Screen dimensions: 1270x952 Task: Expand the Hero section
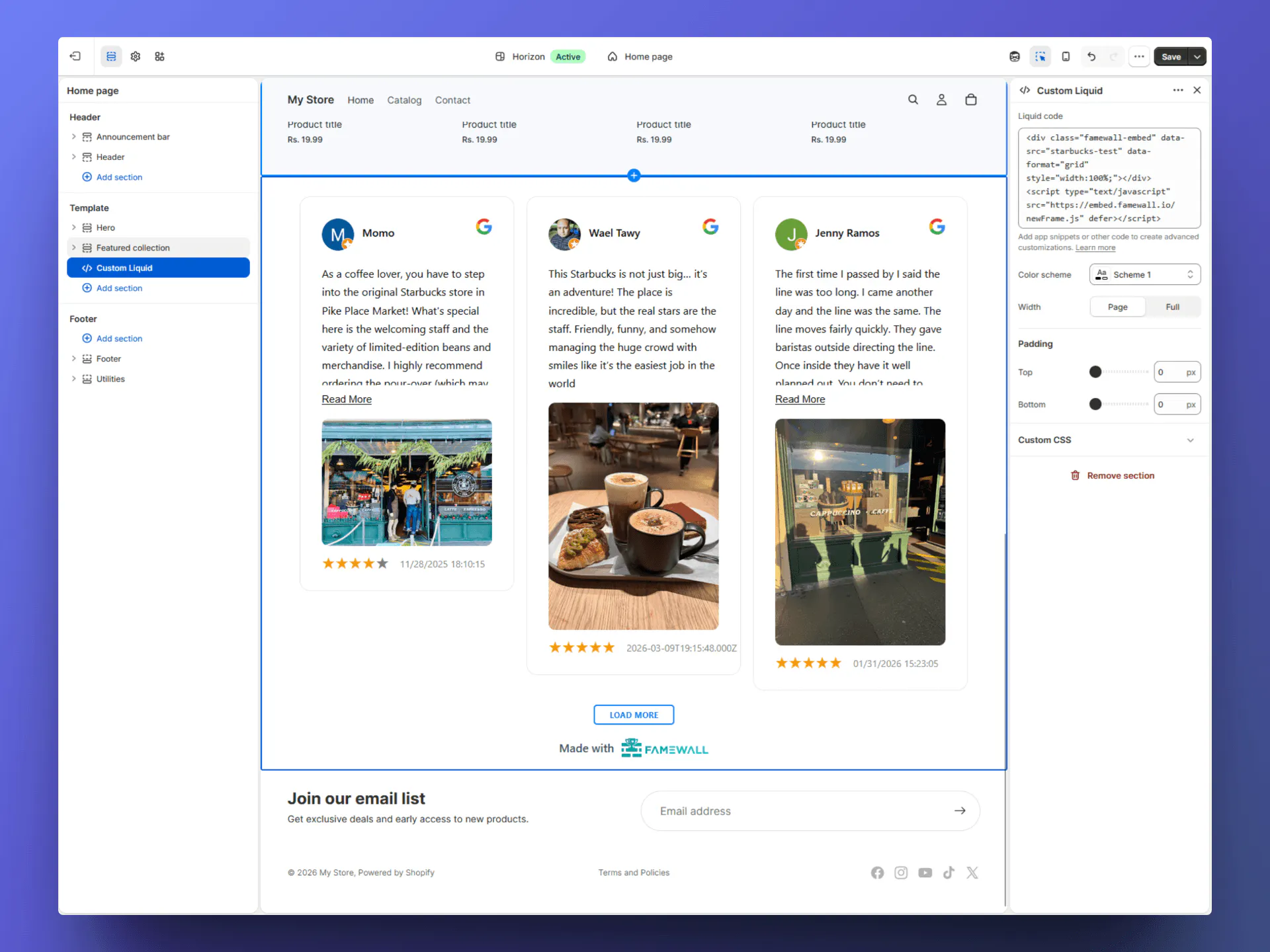(73, 227)
